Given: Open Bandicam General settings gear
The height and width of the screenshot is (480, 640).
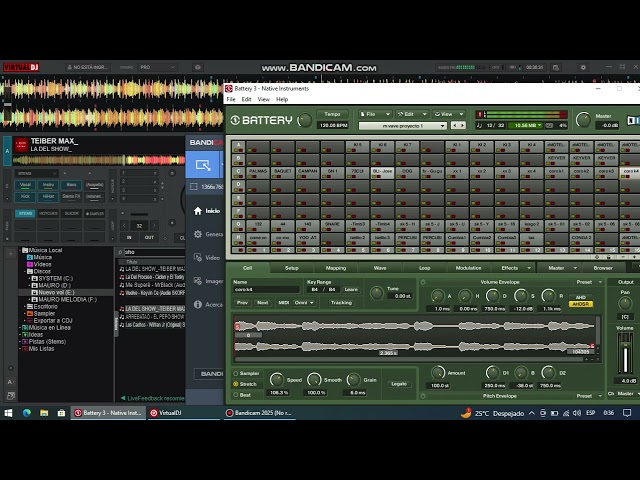Looking at the screenshot, I should [198, 234].
